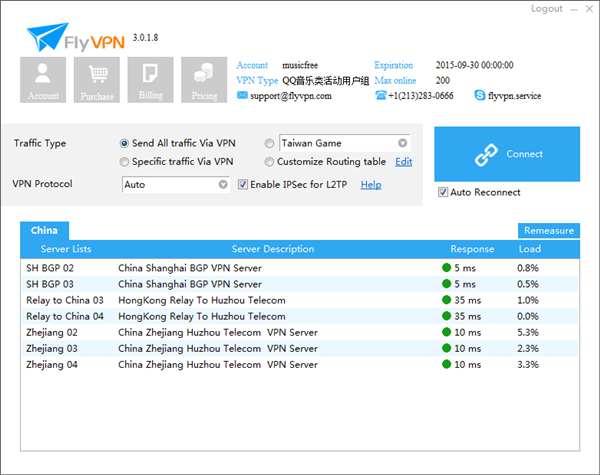Open the Taiwan Game dropdown arrow

(x=402, y=143)
